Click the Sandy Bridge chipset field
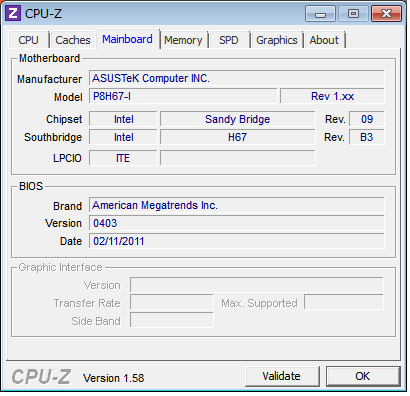Screen dimensions: 410x396 (x=237, y=119)
